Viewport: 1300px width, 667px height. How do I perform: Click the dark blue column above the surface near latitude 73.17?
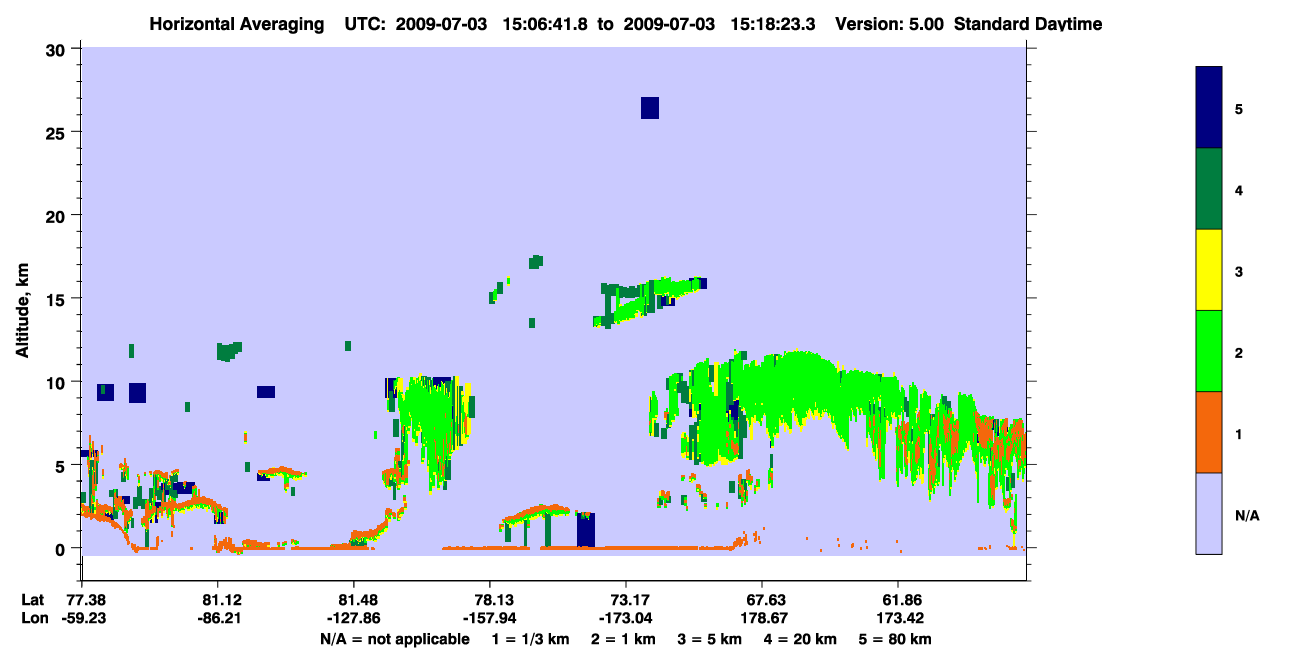coord(586,530)
